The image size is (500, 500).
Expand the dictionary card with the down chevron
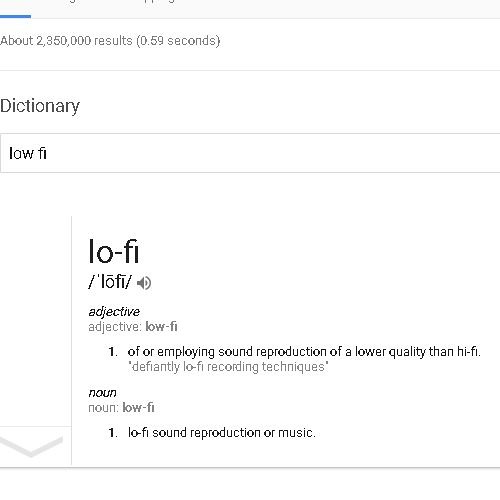[31, 446]
